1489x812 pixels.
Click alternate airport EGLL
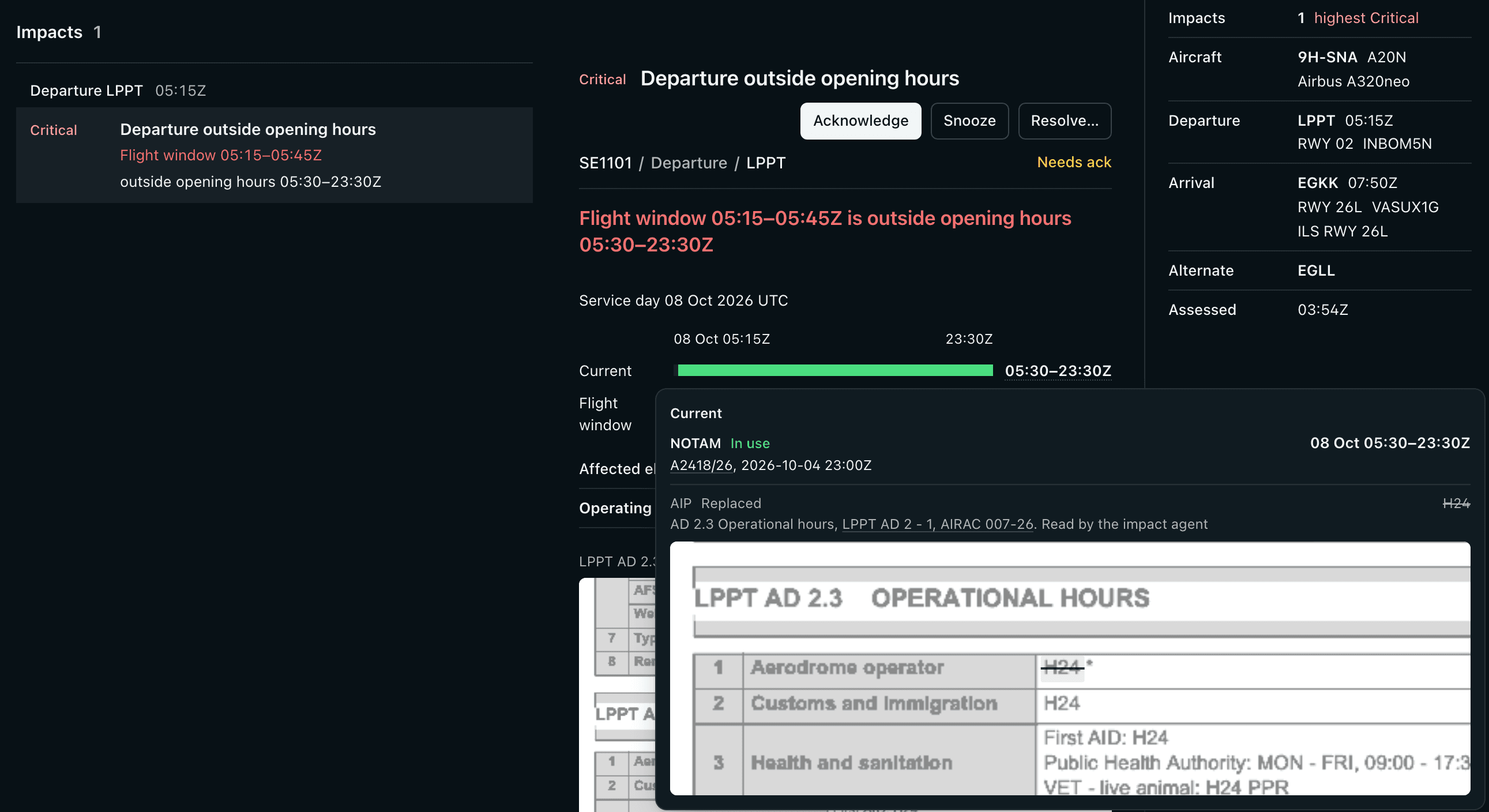[x=1316, y=270]
